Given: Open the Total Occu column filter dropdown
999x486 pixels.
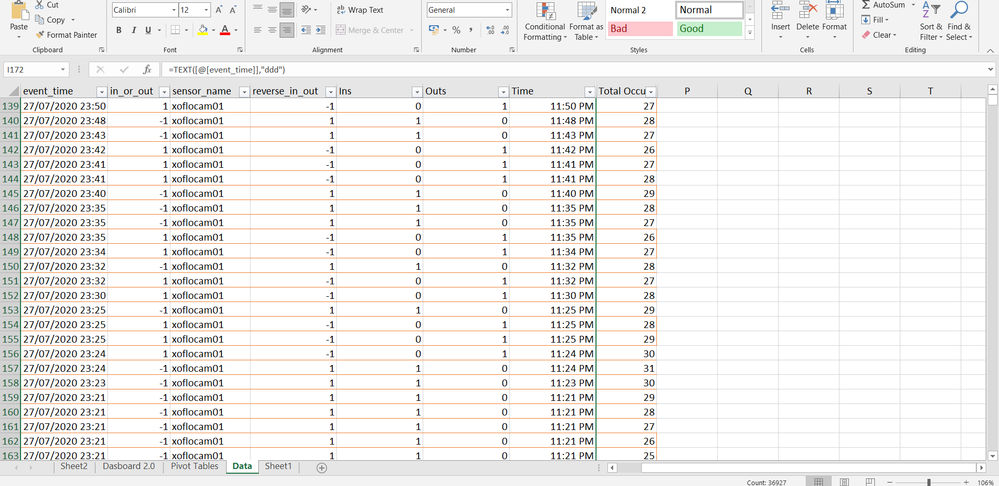Looking at the screenshot, I should (x=651, y=91).
